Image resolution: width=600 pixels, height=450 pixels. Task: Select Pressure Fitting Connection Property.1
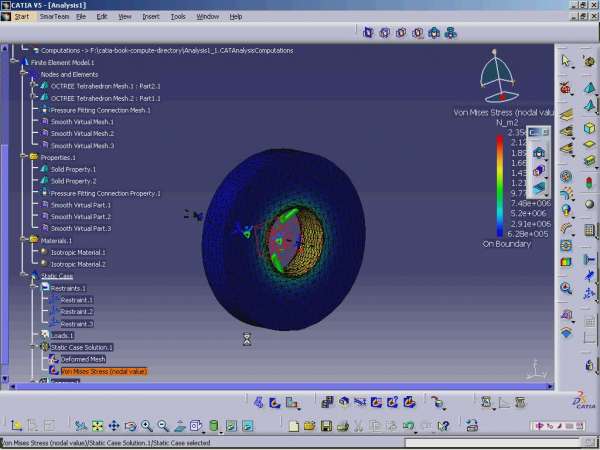click(x=106, y=193)
